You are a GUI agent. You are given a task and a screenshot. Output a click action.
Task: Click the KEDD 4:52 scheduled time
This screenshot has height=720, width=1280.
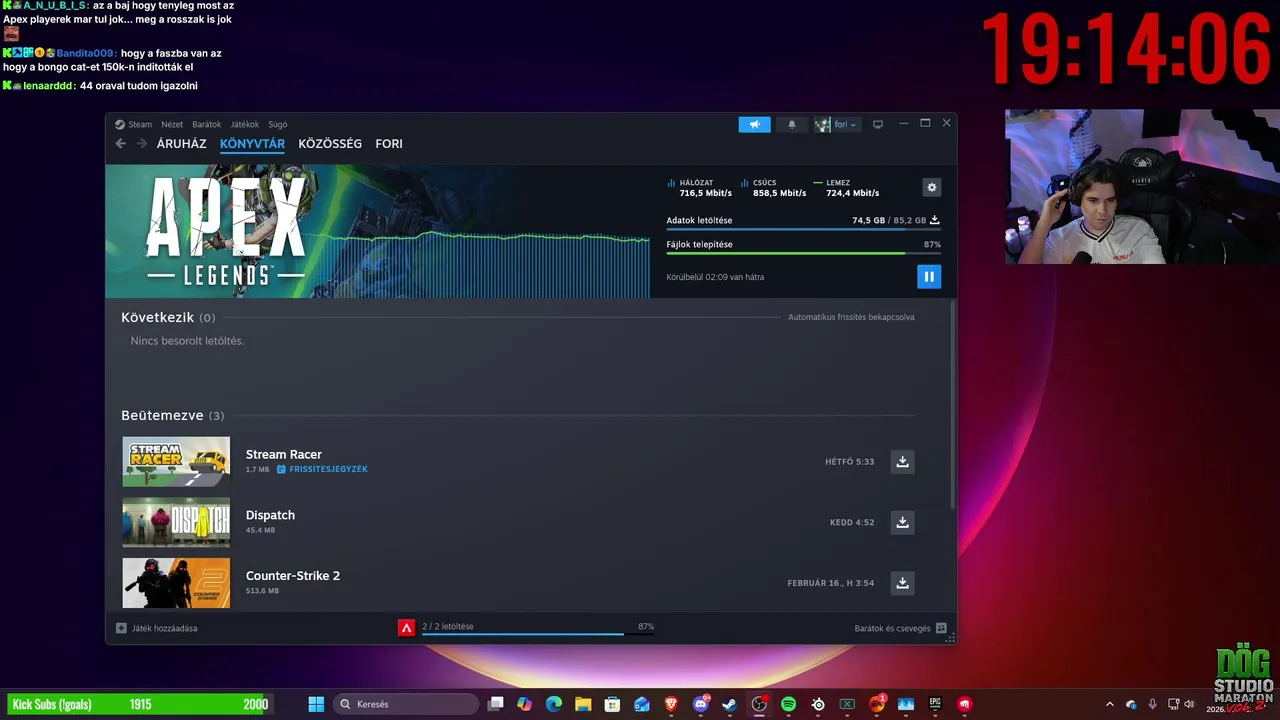coord(852,522)
